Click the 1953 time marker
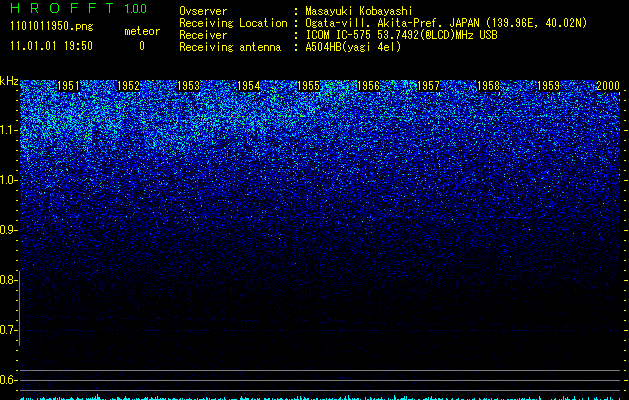This screenshot has width=629, height=400. click(x=189, y=86)
